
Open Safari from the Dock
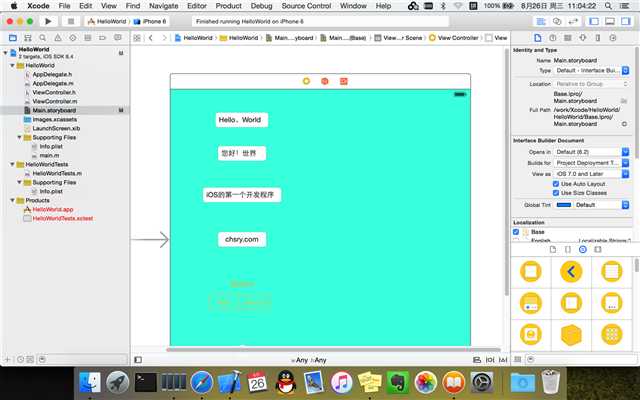(202, 383)
